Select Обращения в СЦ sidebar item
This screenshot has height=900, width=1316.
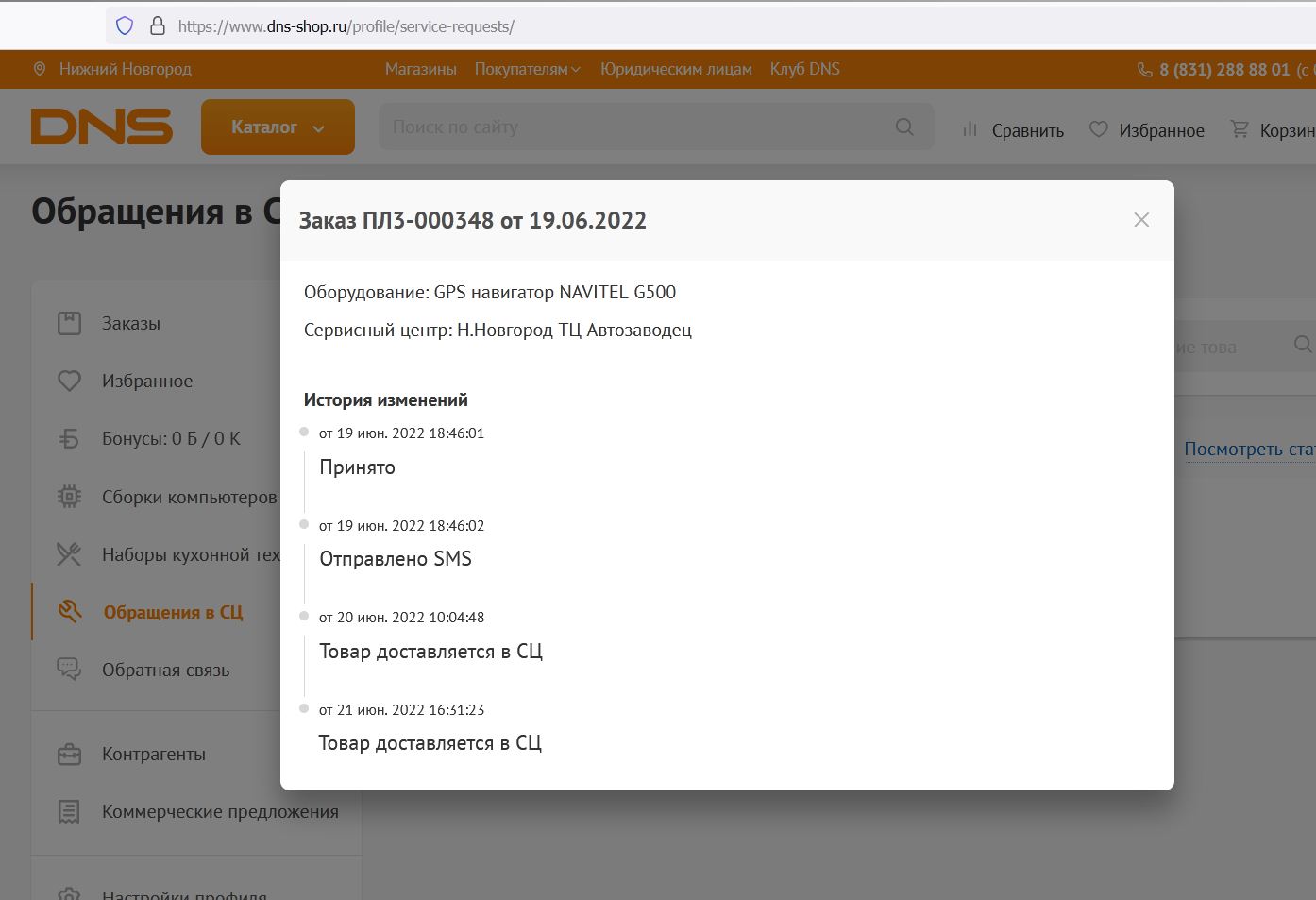pyautogui.click(x=173, y=612)
